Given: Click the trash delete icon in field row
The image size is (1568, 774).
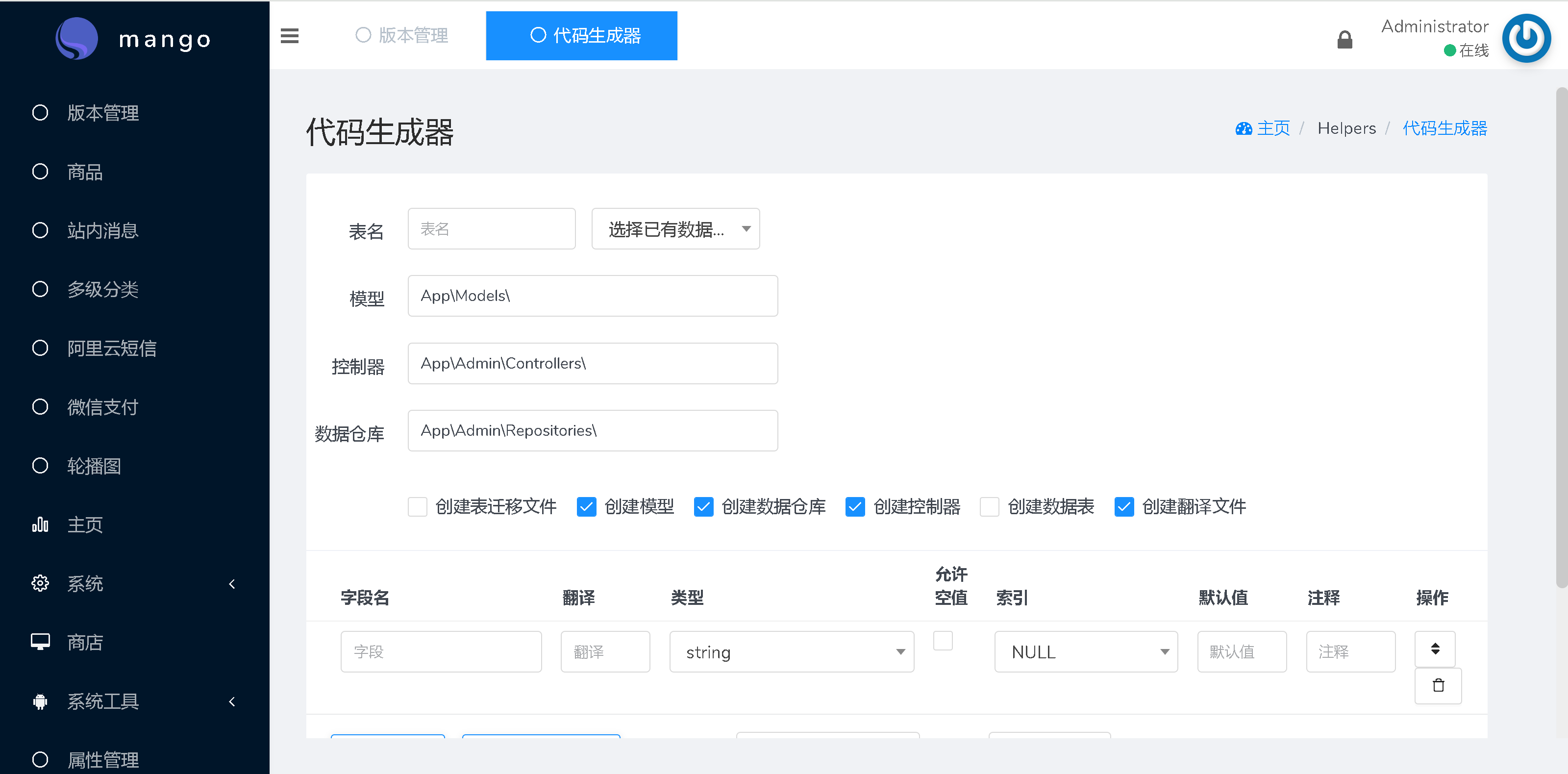Looking at the screenshot, I should (1438, 685).
